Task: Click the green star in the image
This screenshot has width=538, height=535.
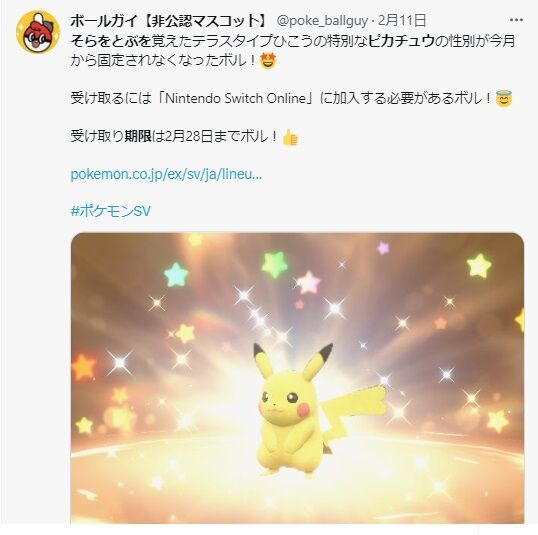Action: coord(274,264)
